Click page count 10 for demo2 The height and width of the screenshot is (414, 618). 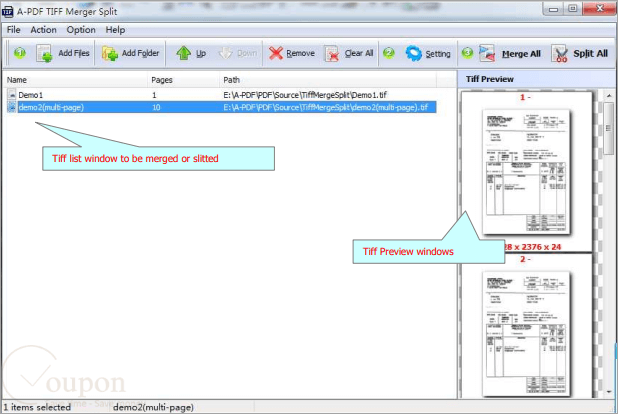(156, 107)
